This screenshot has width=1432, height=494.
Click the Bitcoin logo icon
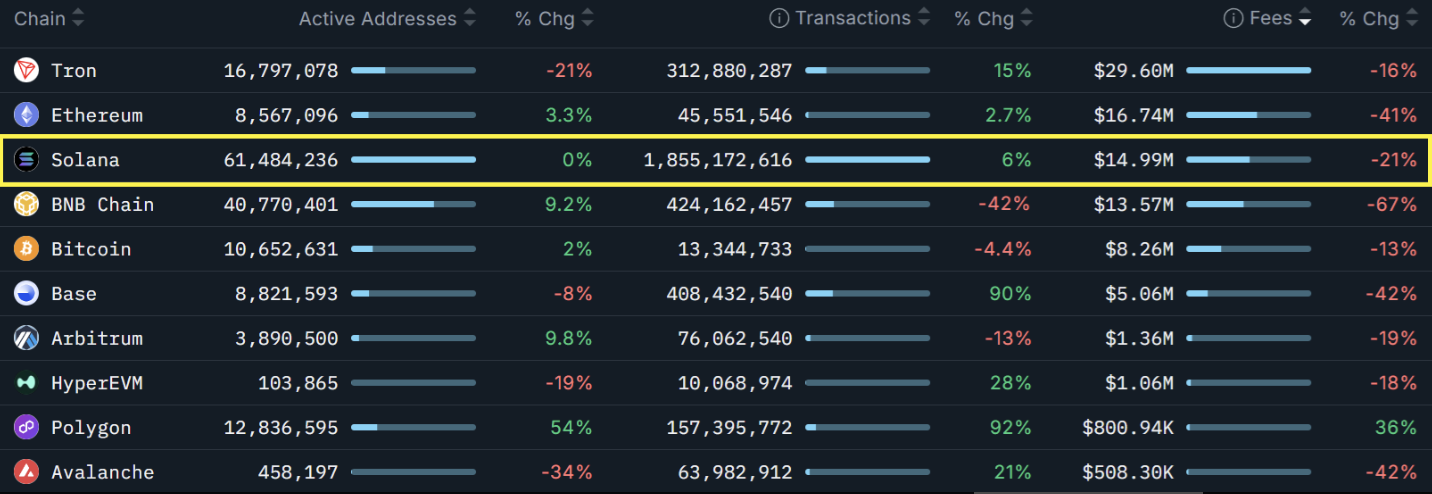26,249
